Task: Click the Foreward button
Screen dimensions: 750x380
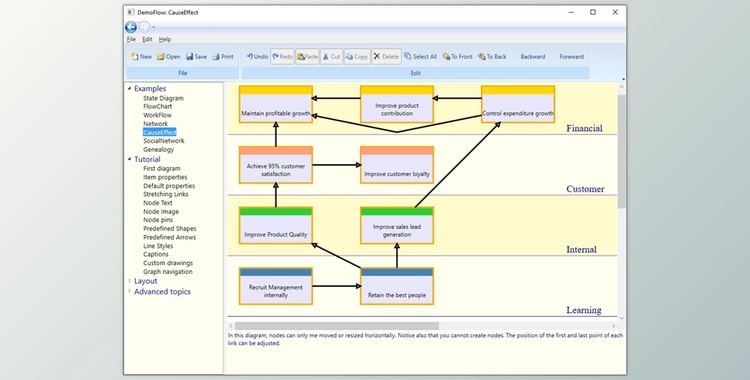Action: point(572,56)
